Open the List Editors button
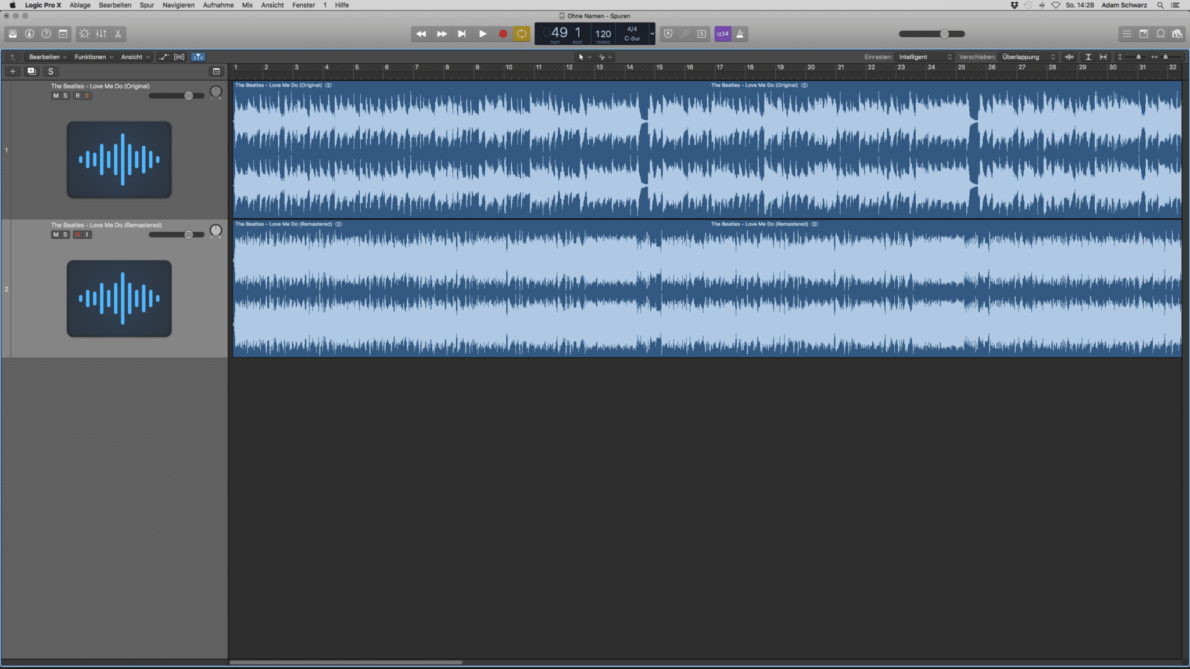Image resolution: width=1190 pixels, height=669 pixels. coord(1127,34)
